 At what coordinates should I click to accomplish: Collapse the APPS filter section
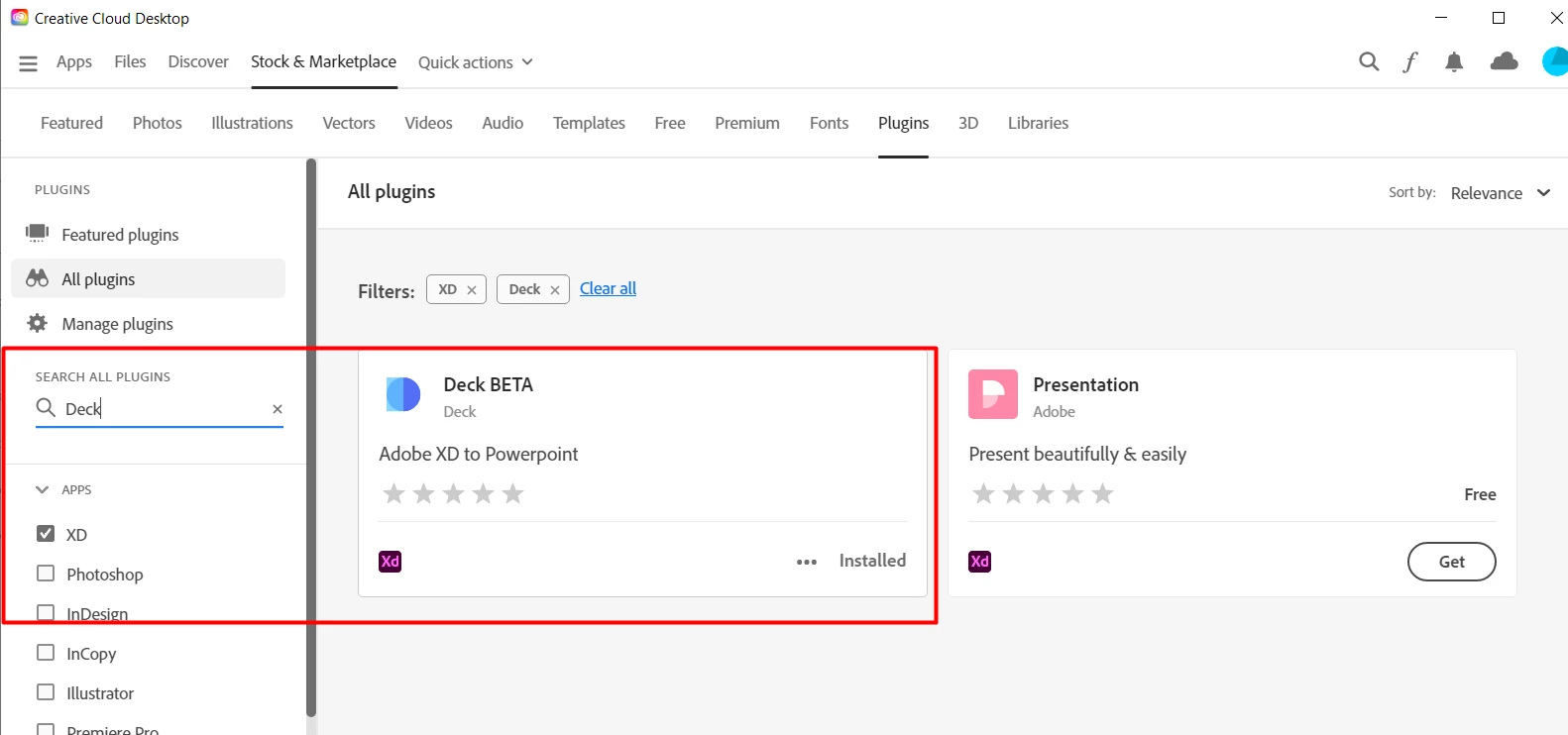(42, 489)
